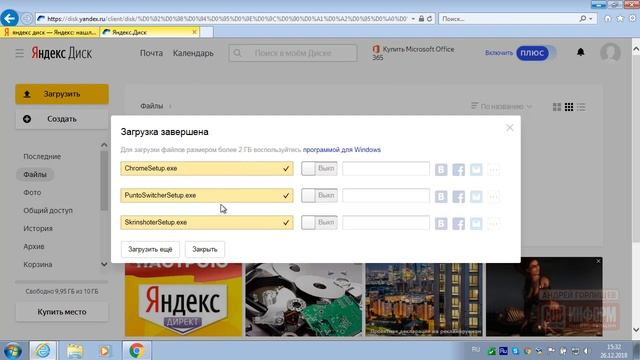The width and height of the screenshot is (640, 360).
Task: Close the Яндекс.Диск browser tab
Action: pos(194,32)
